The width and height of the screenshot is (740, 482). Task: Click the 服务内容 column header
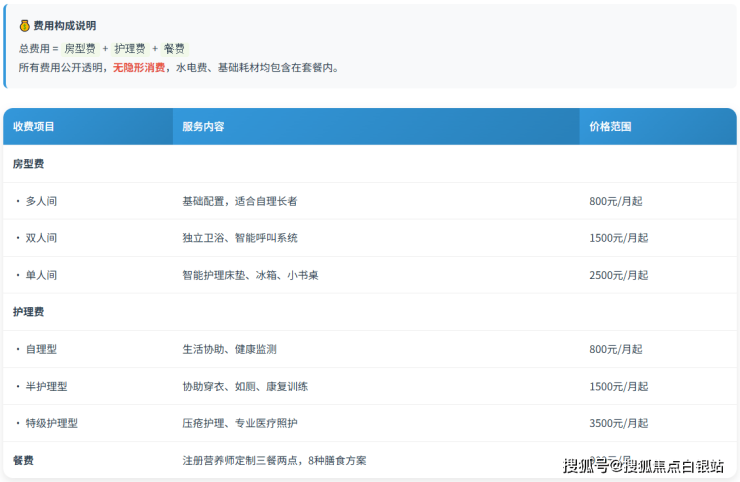tap(203, 127)
